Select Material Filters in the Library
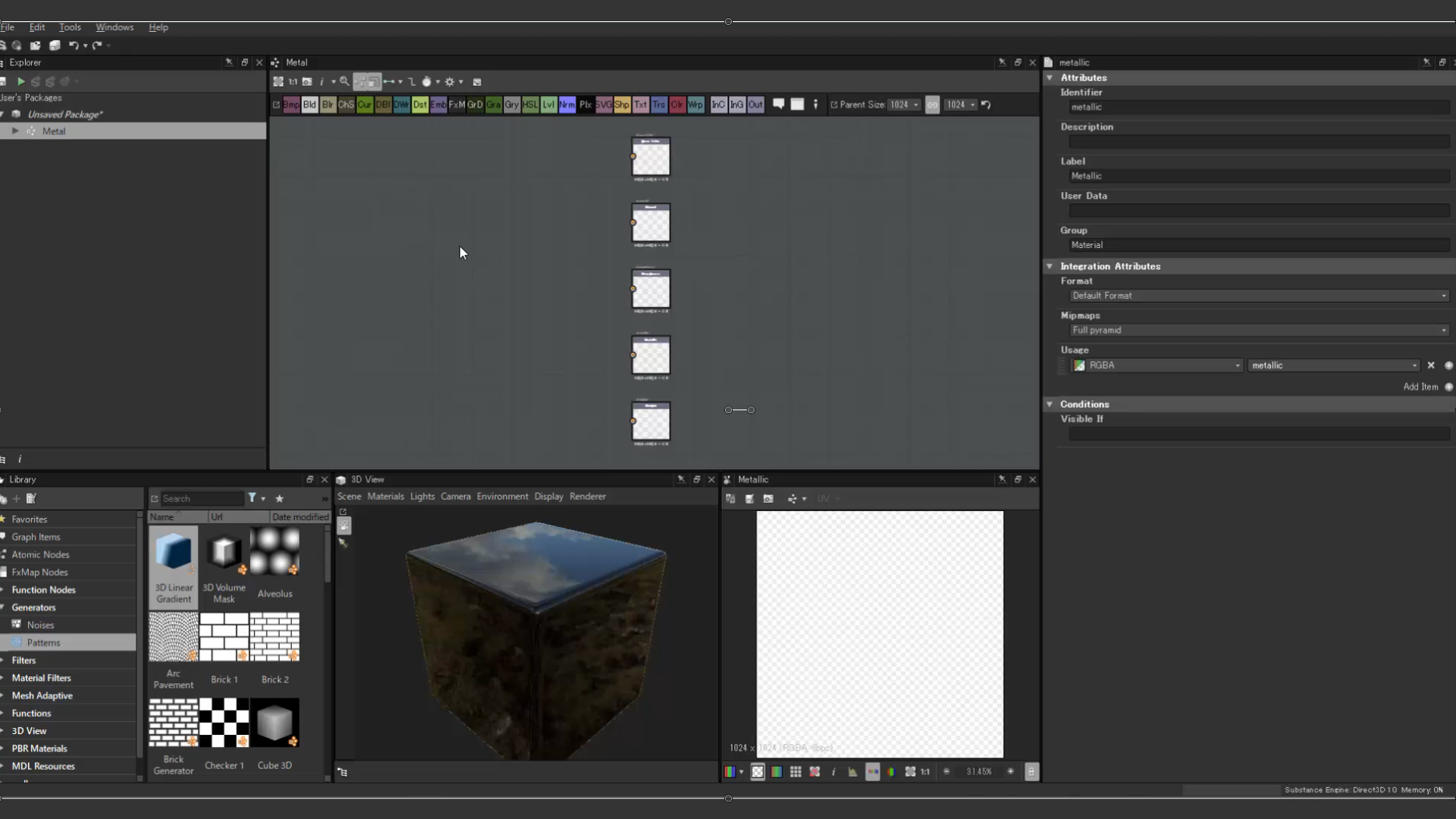 (x=42, y=678)
